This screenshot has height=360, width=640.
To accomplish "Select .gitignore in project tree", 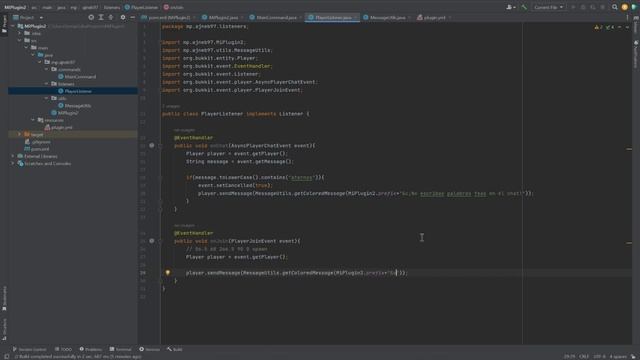I will pyautogui.click(x=41, y=142).
